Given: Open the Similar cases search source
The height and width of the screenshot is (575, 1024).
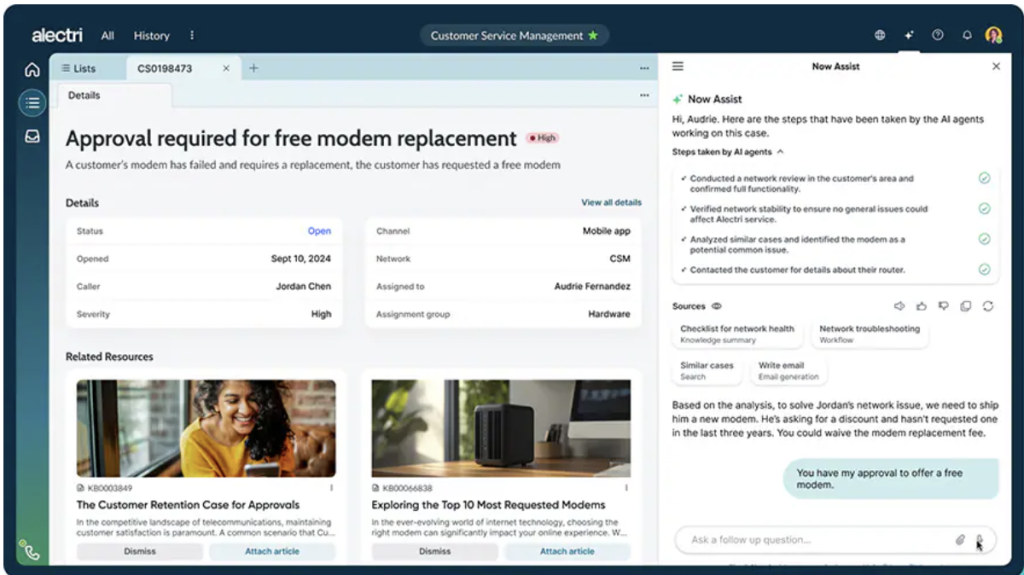Looking at the screenshot, I should (707, 370).
